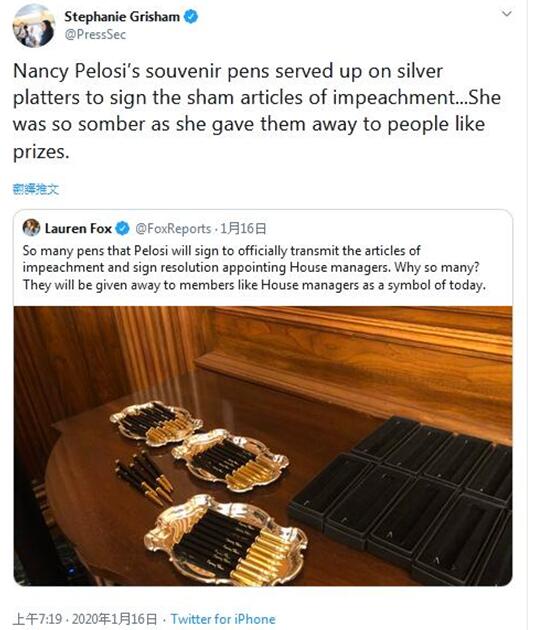Open Lauren Fox's small avatar
533x630 pixels.
(x=31, y=228)
